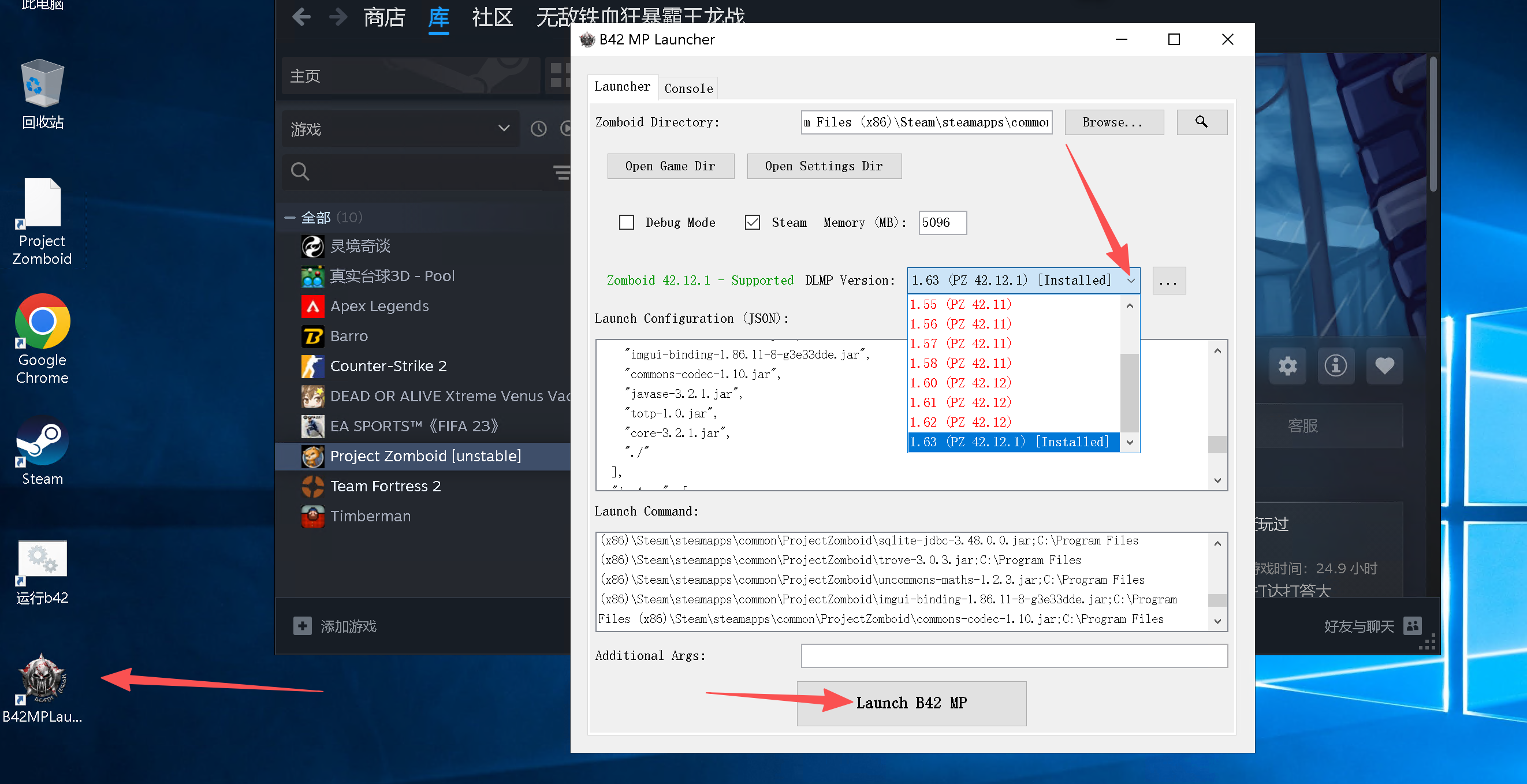The width and height of the screenshot is (1527, 784).
Task: Open the 商店 store tab
Action: 384,17
